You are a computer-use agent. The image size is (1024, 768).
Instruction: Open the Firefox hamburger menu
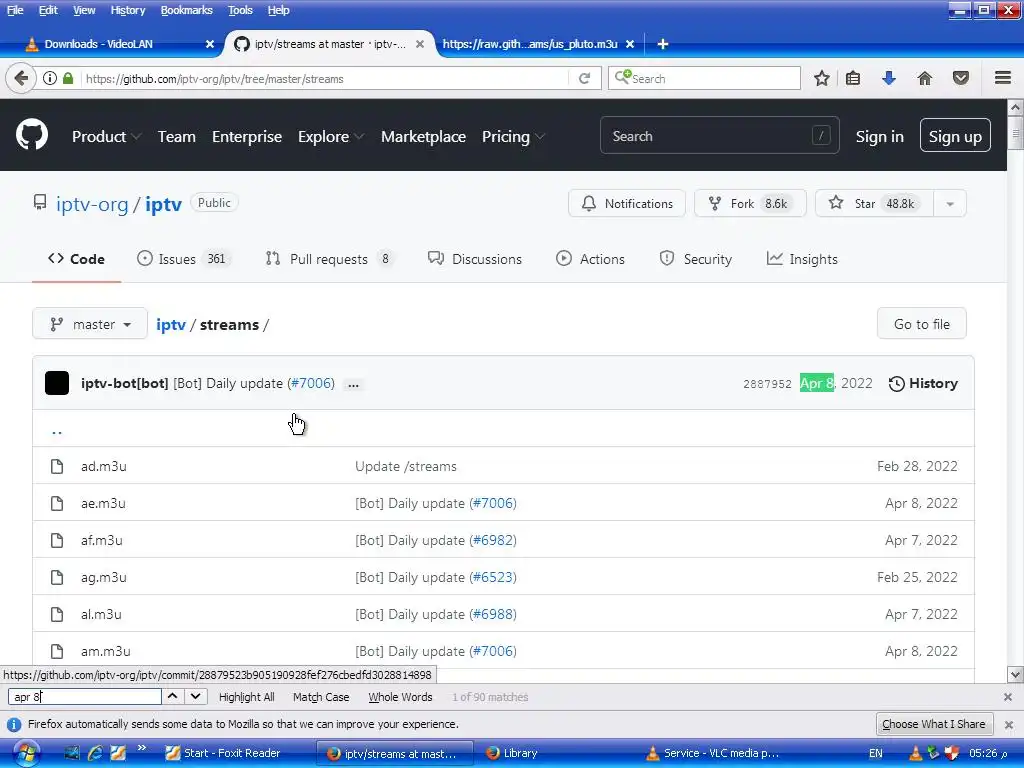(x=1003, y=78)
